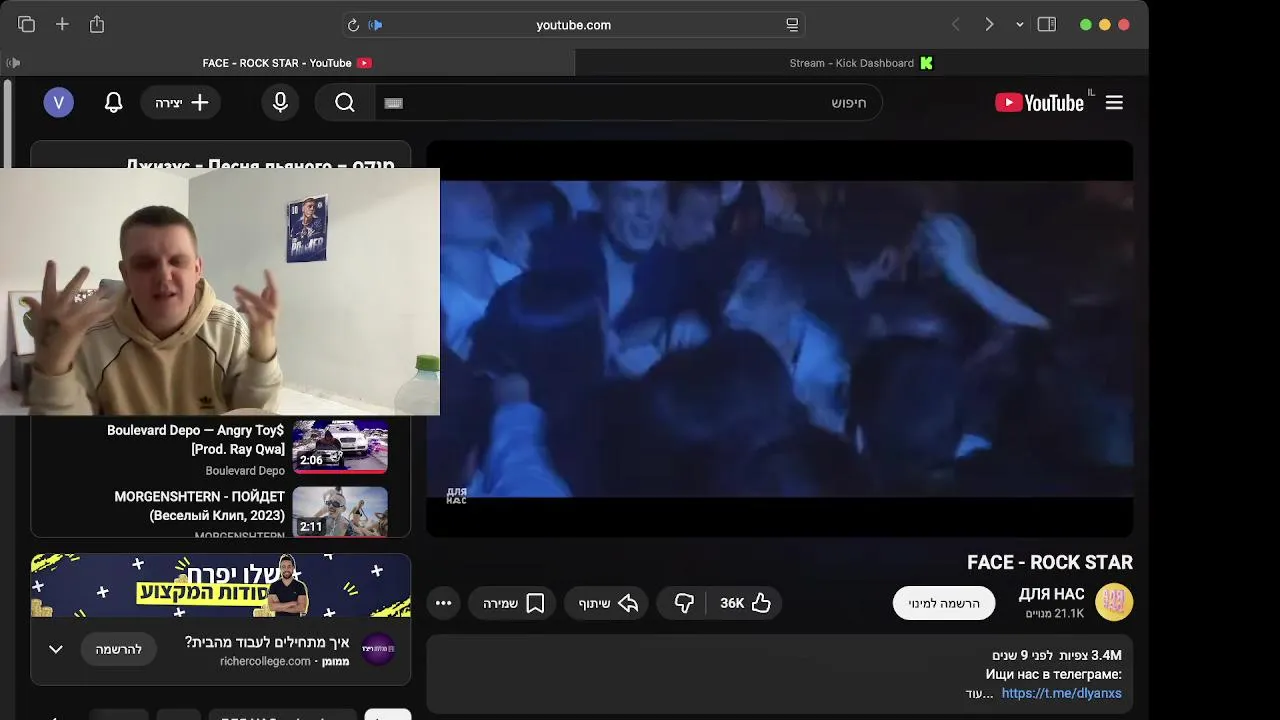Expand description with ...עוד
The height and width of the screenshot is (720, 1280).
click(979, 694)
